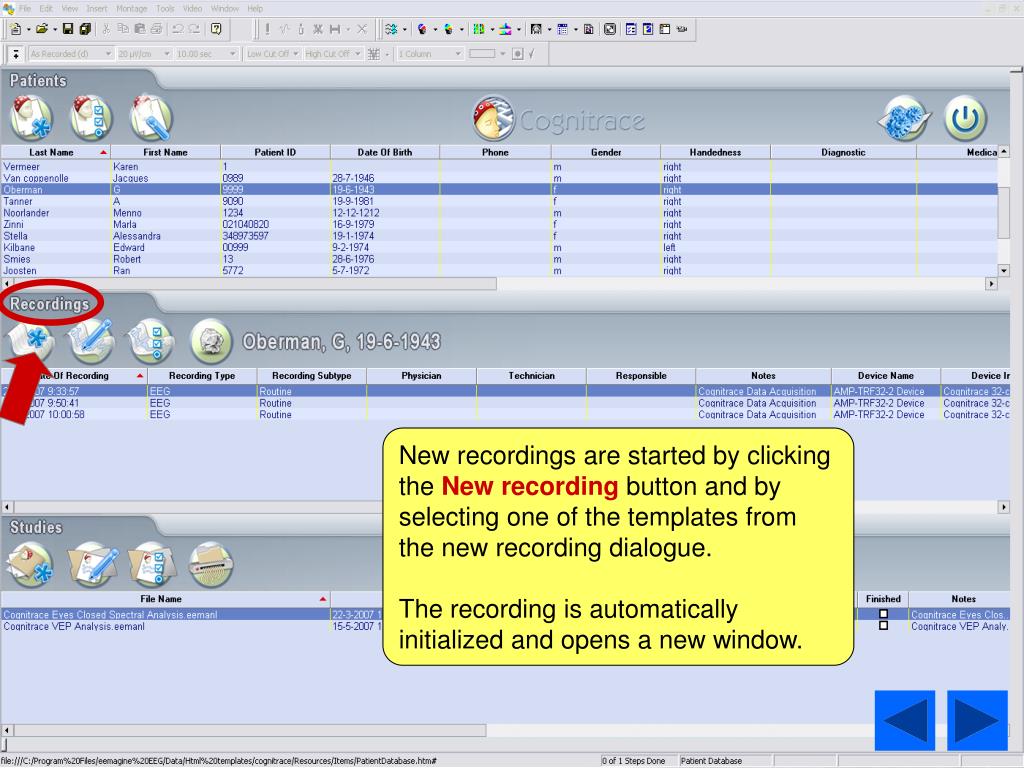Open the Low Cut Off filter dropdown

273,54
